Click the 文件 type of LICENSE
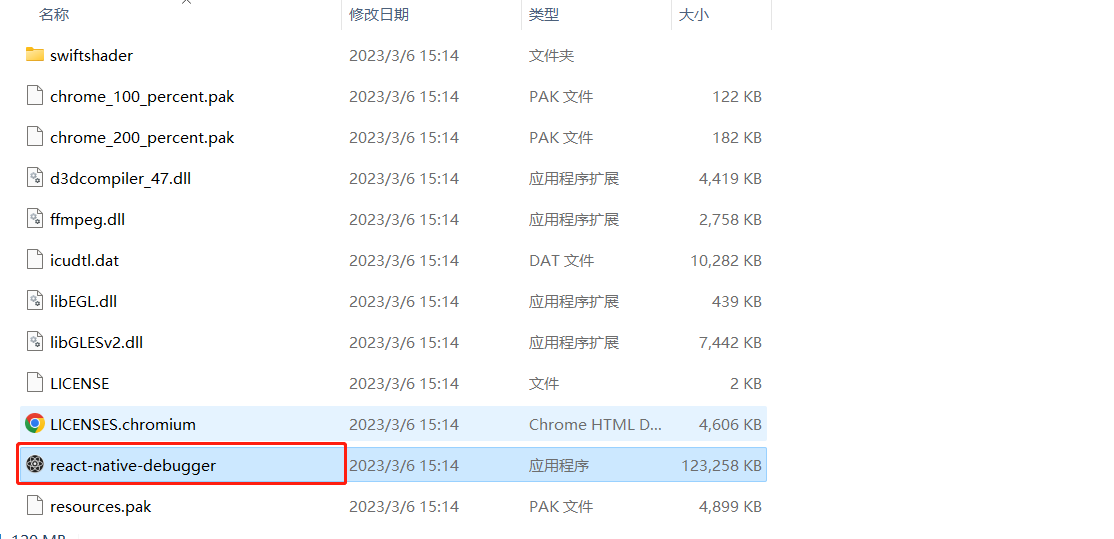This screenshot has width=1114, height=539. click(544, 383)
